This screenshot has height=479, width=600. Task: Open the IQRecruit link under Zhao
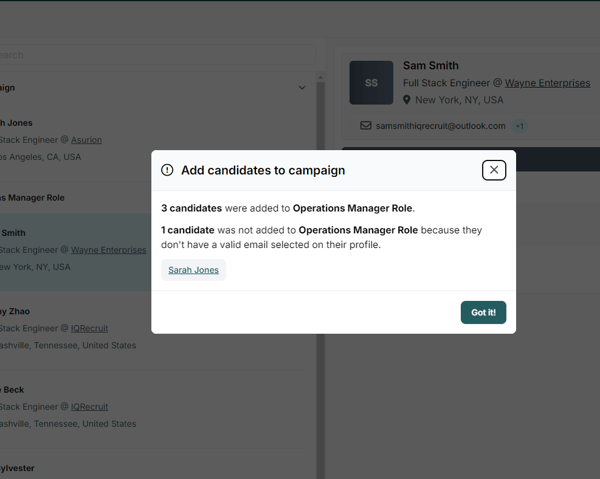click(x=89, y=328)
